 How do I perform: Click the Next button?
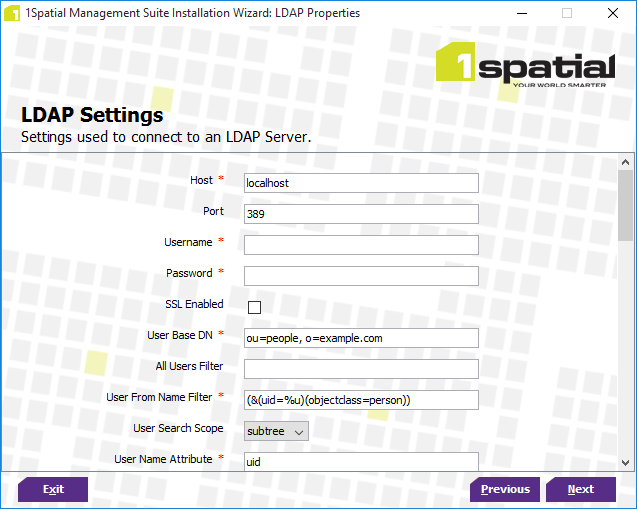pyautogui.click(x=580, y=490)
